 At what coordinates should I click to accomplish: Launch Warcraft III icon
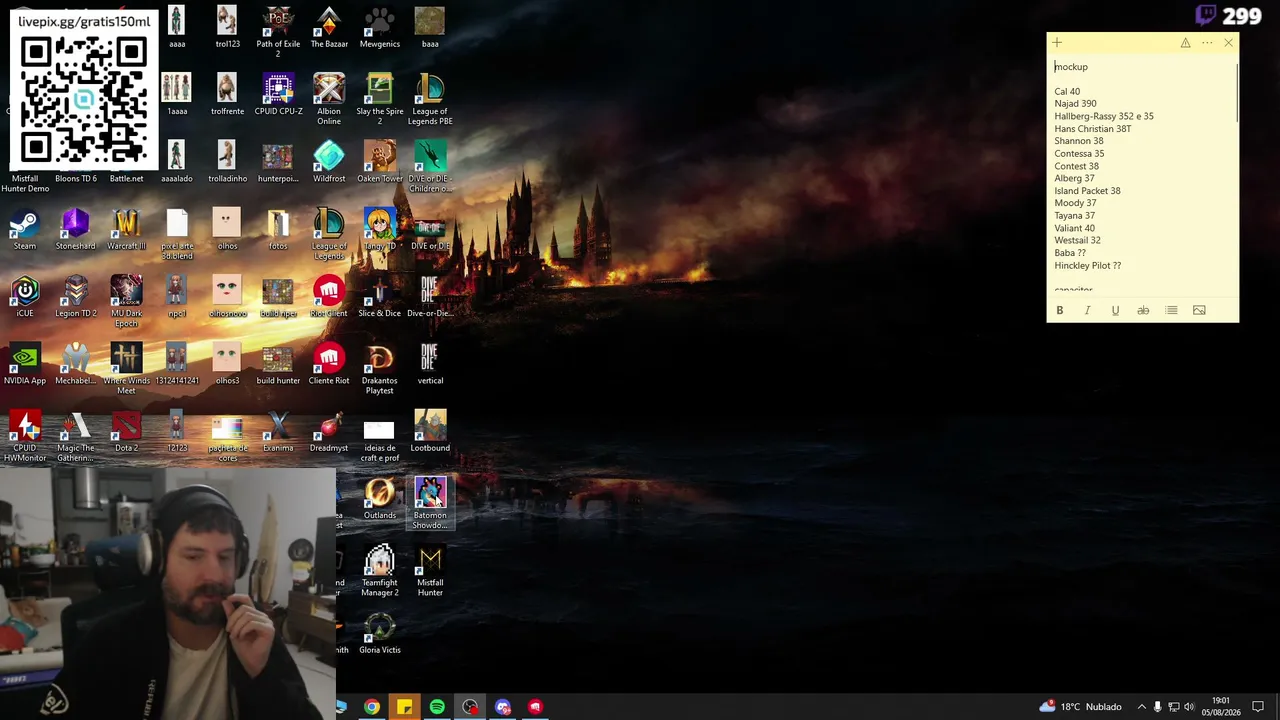coord(126,229)
